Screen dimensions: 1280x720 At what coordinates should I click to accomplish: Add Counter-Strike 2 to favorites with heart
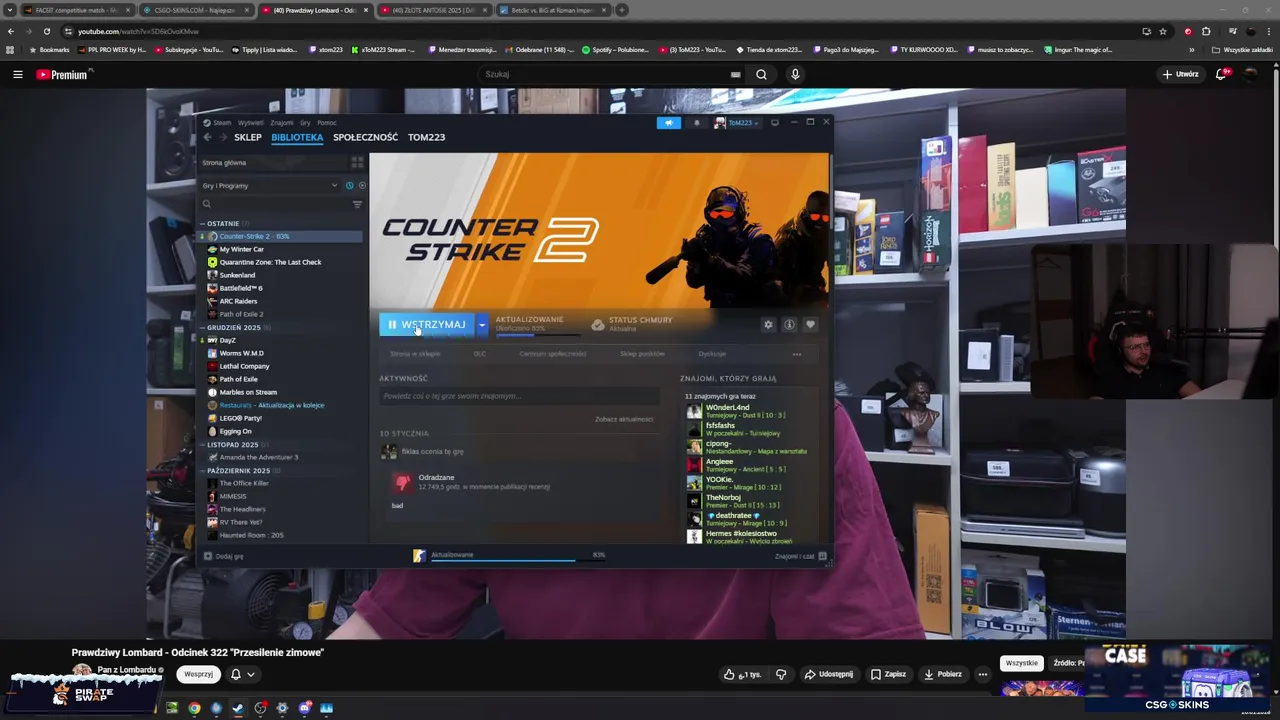click(810, 324)
